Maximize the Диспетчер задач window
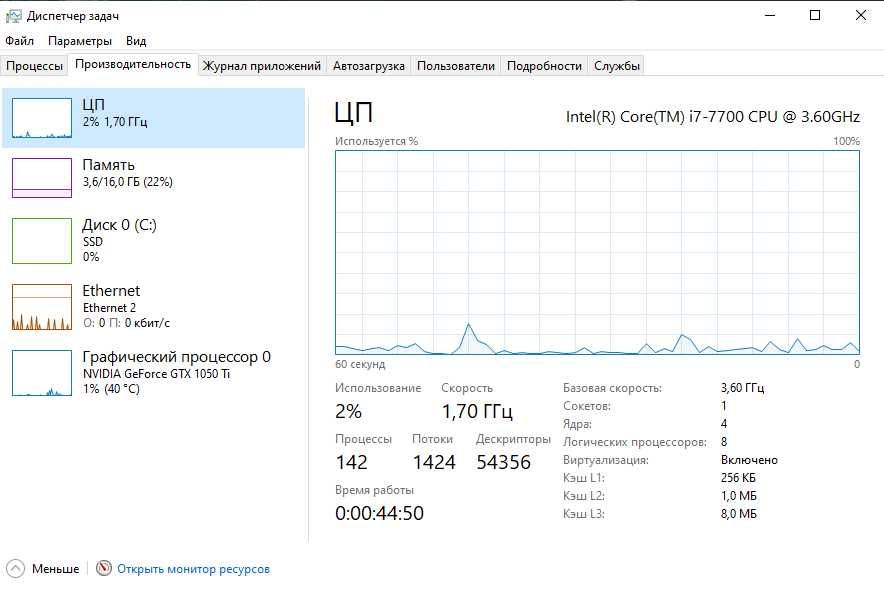Screen dimensions: 884x593 [x=815, y=15]
